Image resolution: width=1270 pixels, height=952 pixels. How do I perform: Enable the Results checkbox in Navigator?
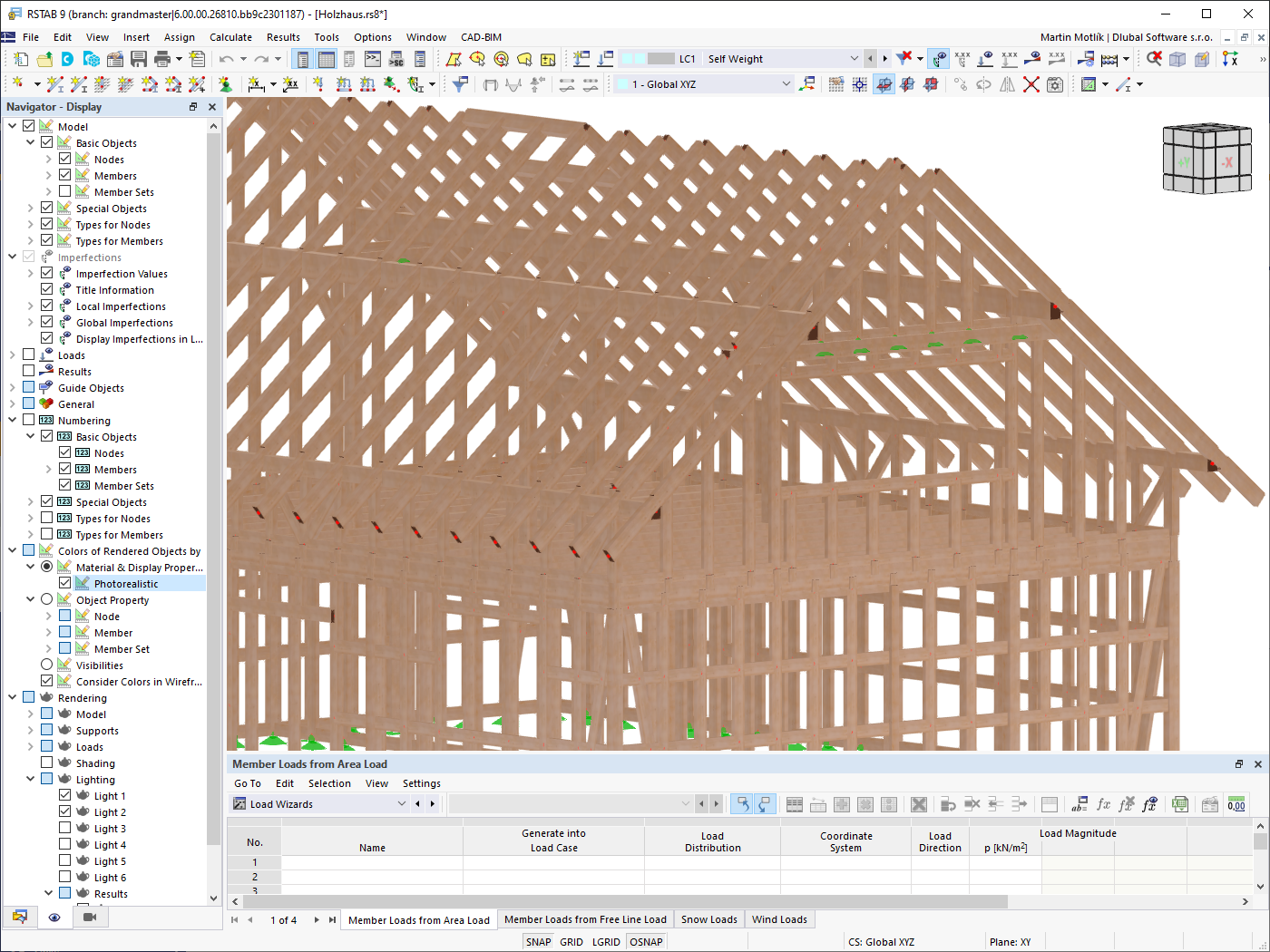(28, 371)
